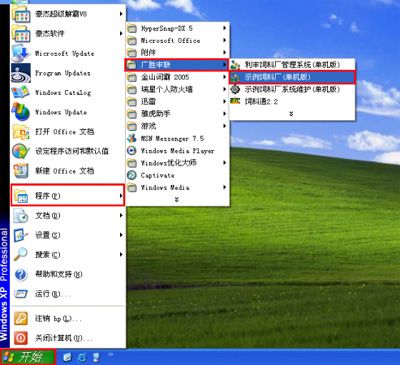Launch 利丰饲料厂管理系统(单机版) icon
Viewport: 400px width, 365px height.
click(235, 65)
